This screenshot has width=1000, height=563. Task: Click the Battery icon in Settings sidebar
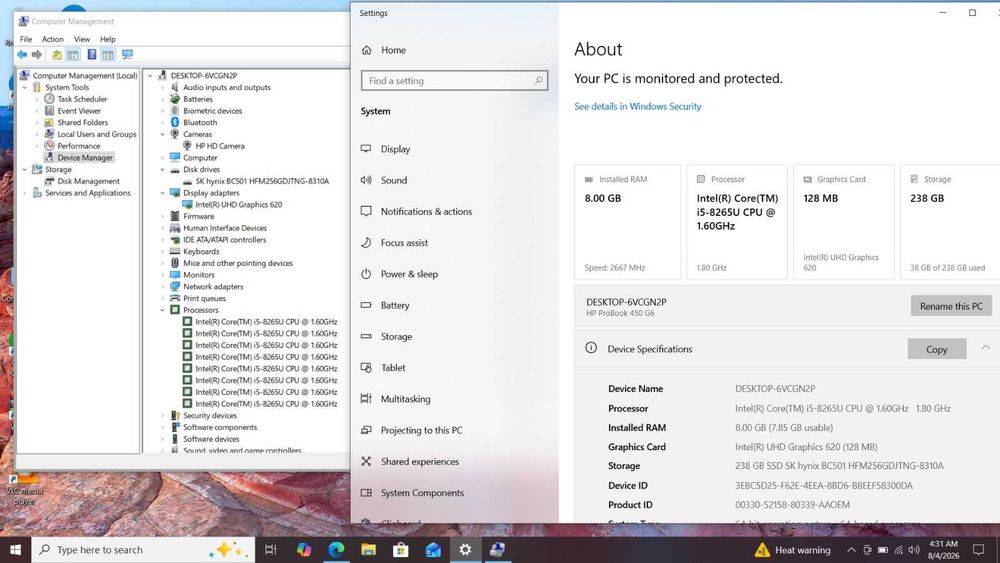[366, 305]
